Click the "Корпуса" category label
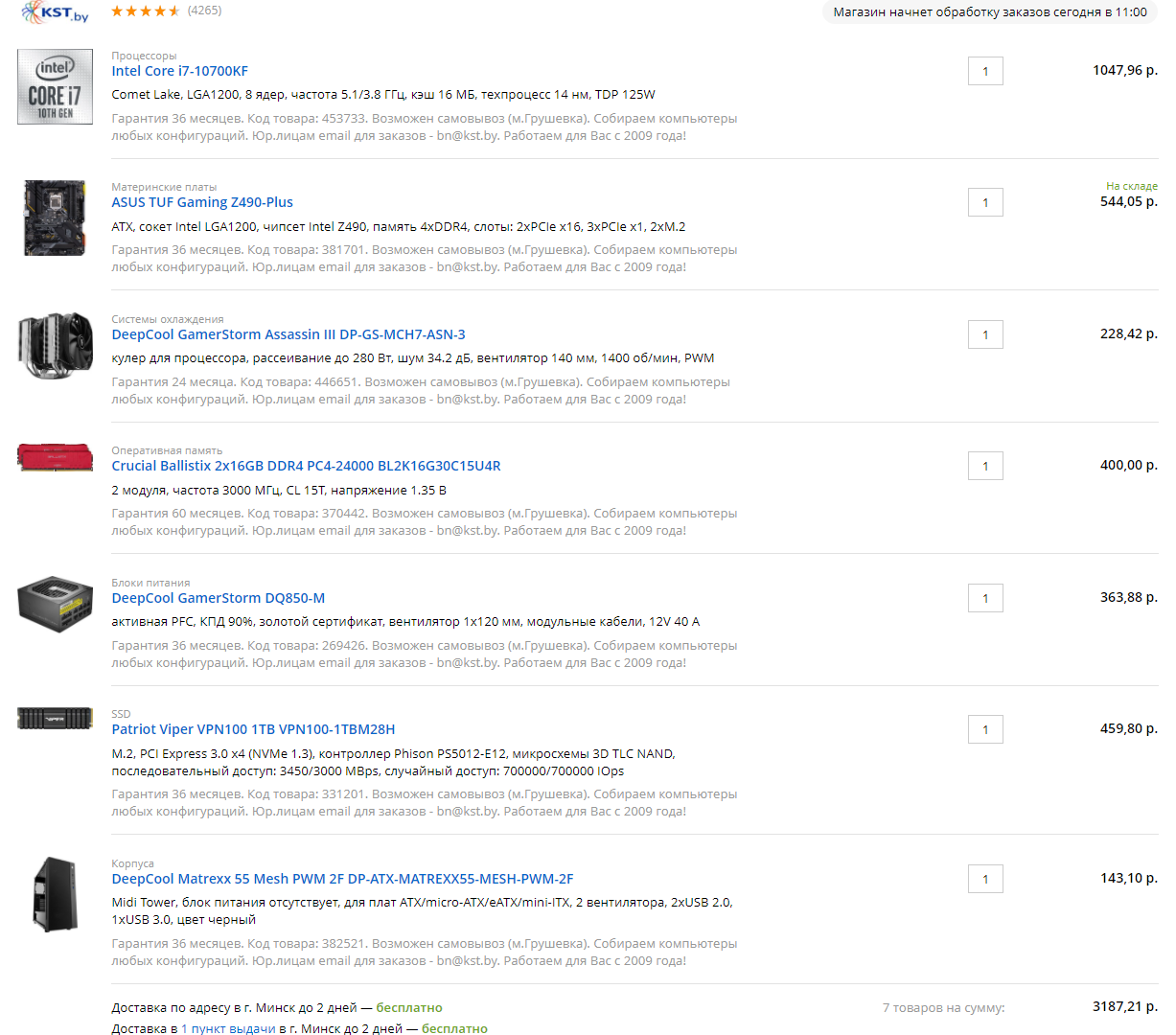This screenshot has height=1035, width=1176. click(132, 863)
